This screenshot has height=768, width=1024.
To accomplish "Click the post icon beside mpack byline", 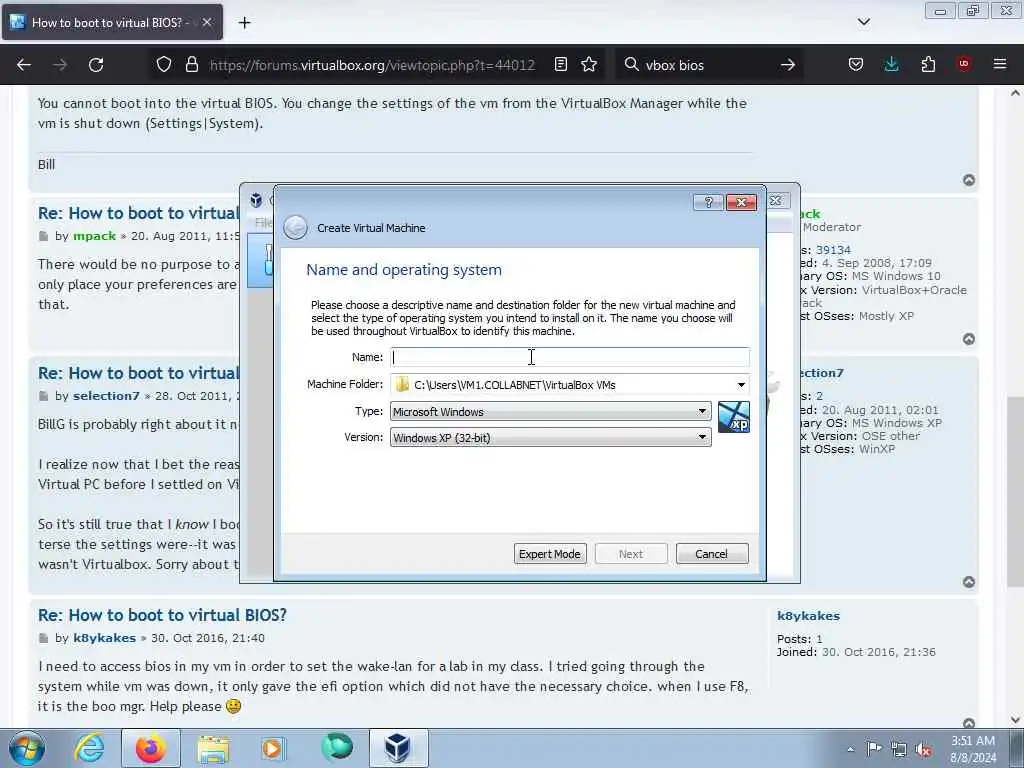I will [x=44, y=236].
